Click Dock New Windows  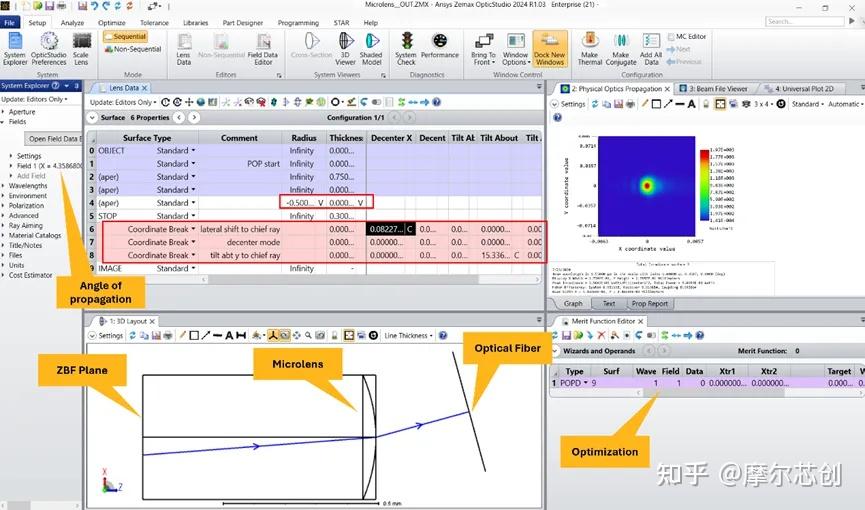pos(549,49)
